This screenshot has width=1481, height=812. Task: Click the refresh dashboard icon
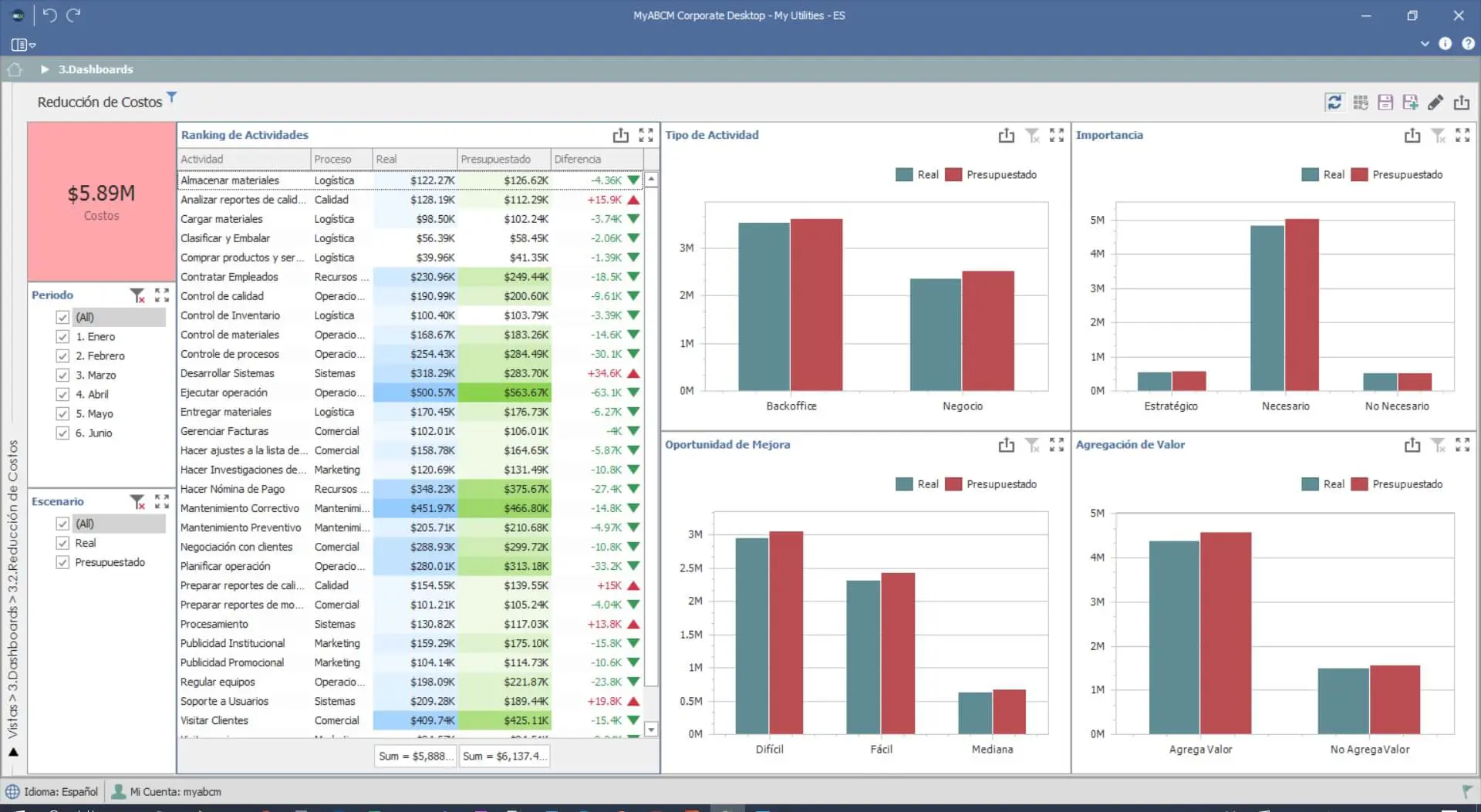pos(1334,103)
